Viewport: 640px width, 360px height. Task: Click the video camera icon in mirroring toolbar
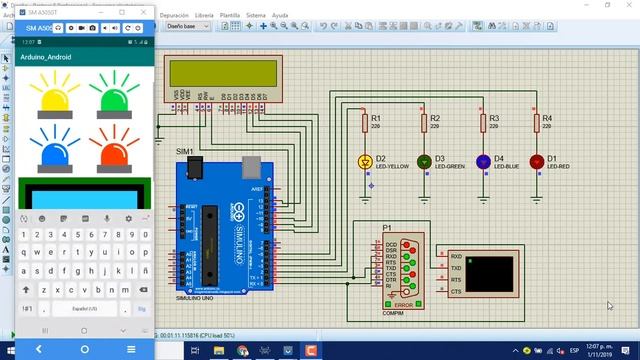[82, 28]
